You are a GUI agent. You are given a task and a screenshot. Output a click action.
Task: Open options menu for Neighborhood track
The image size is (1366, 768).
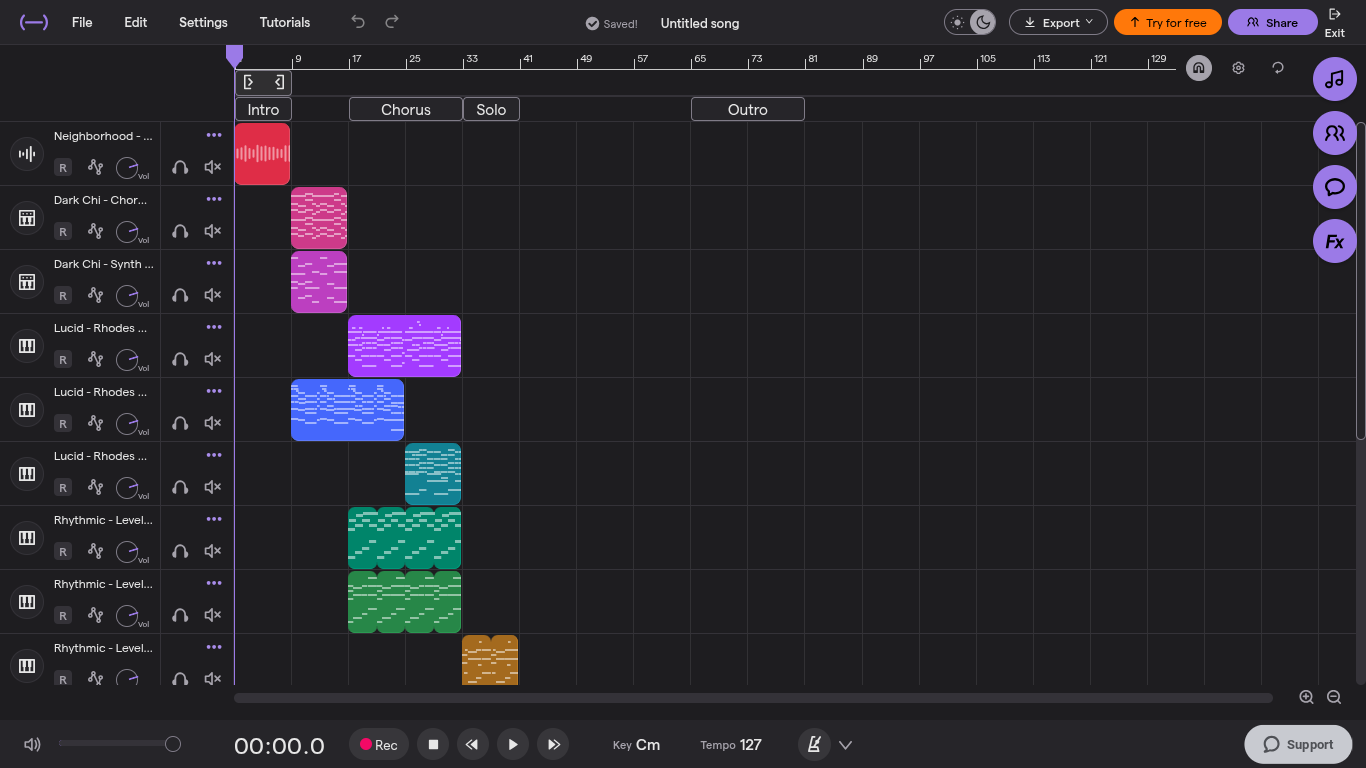(x=214, y=135)
